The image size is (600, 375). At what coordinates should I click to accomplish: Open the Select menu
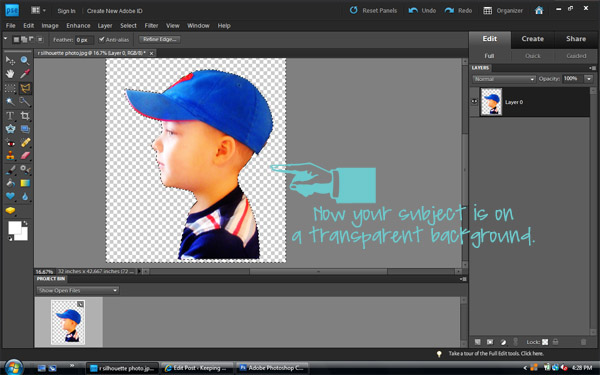click(x=128, y=26)
